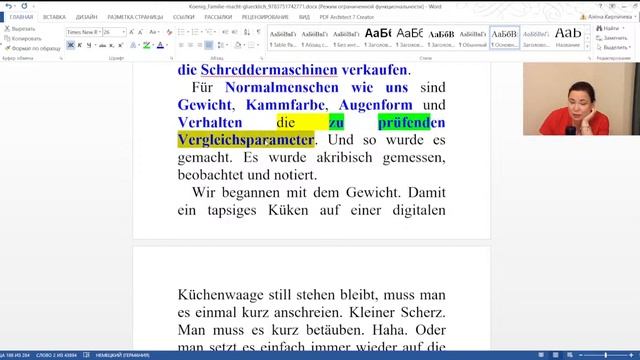Toggle Underline (Ч) formatting

point(89,45)
